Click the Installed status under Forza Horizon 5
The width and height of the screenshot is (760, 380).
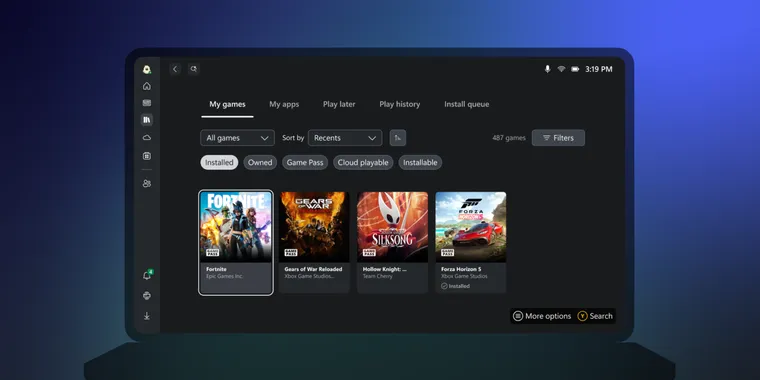pyautogui.click(x=456, y=286)
